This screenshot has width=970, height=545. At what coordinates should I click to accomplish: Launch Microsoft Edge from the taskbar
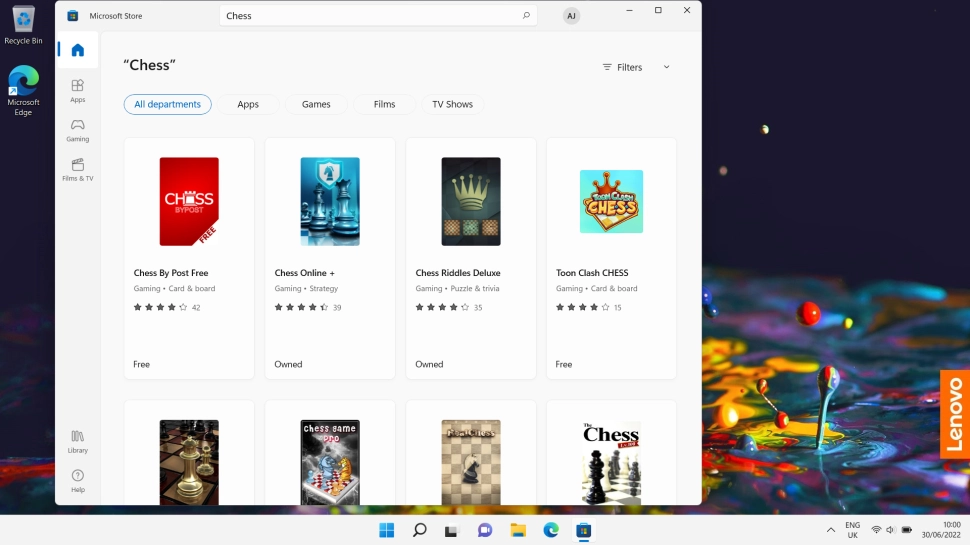[551, 530]
